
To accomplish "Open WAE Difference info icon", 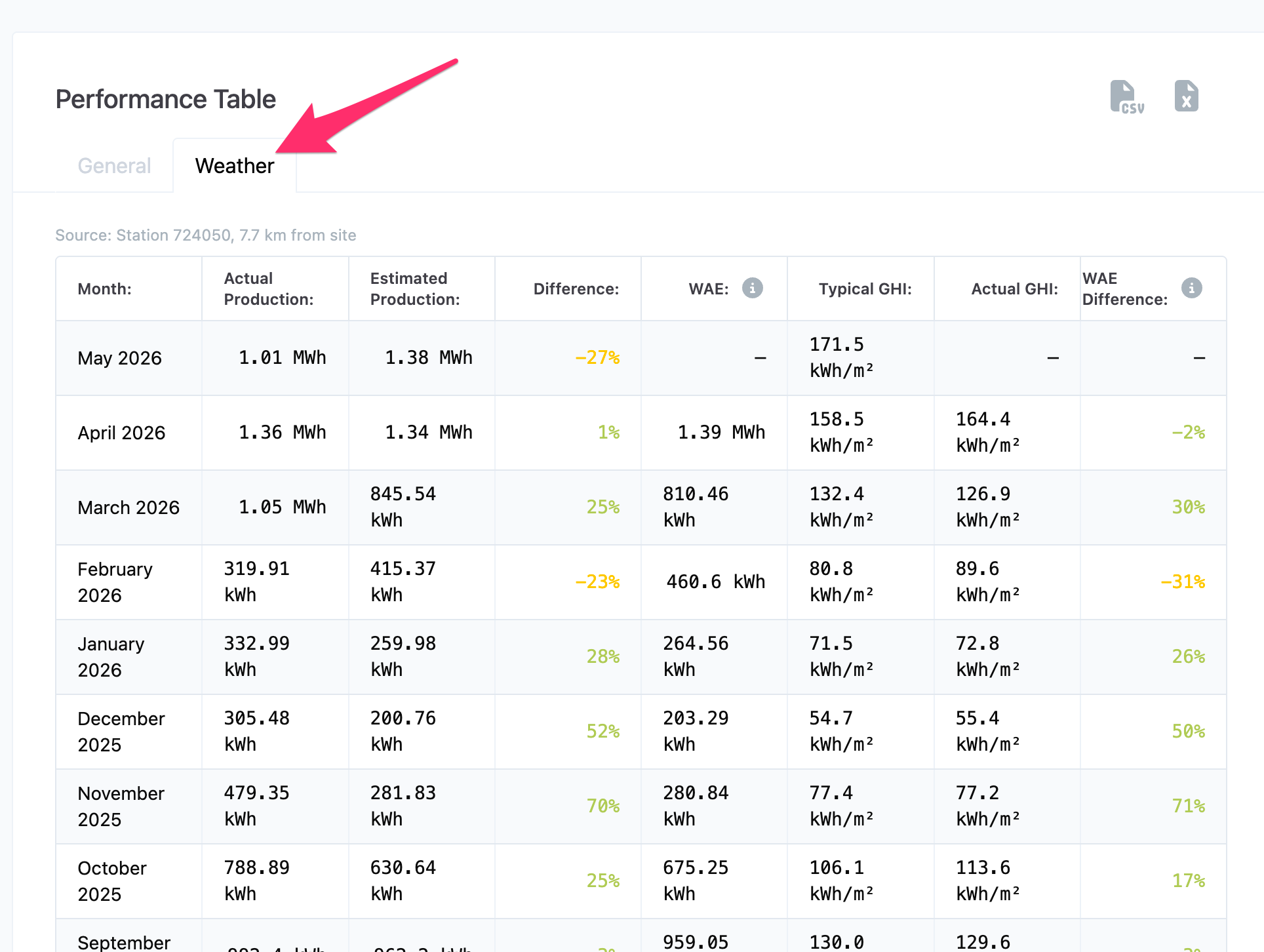I will click(1191, 288).
